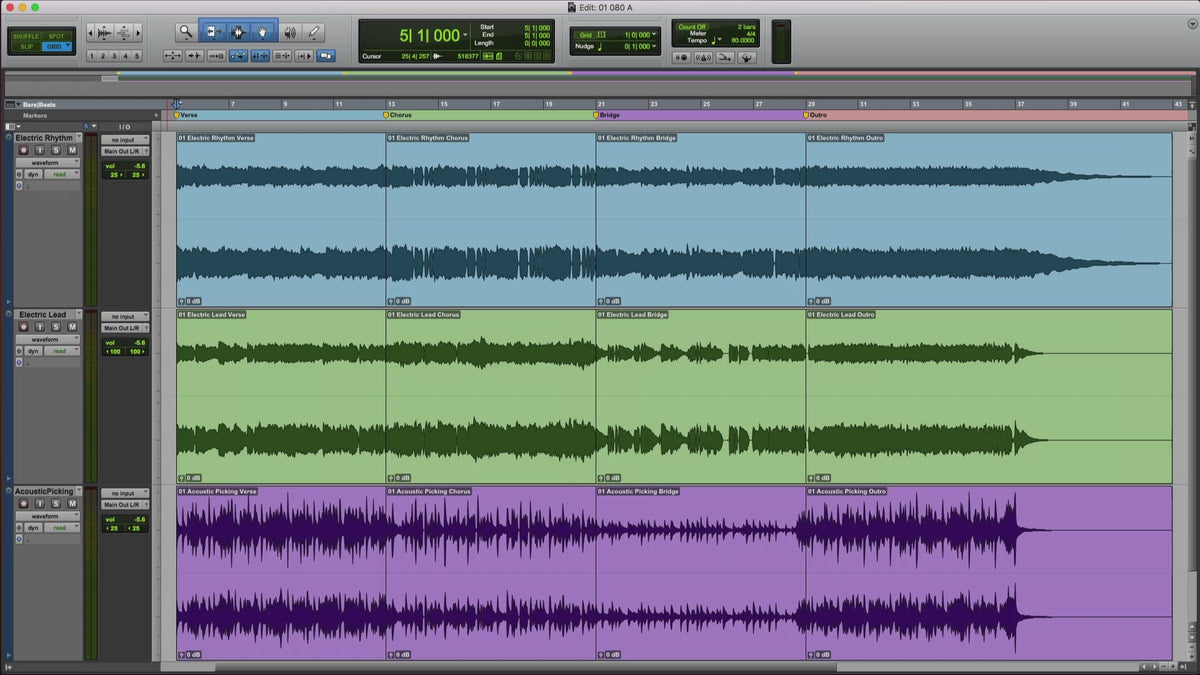The image size is (1200, 675).
Task: Select the Pencil tool
Action: (314, 32)
